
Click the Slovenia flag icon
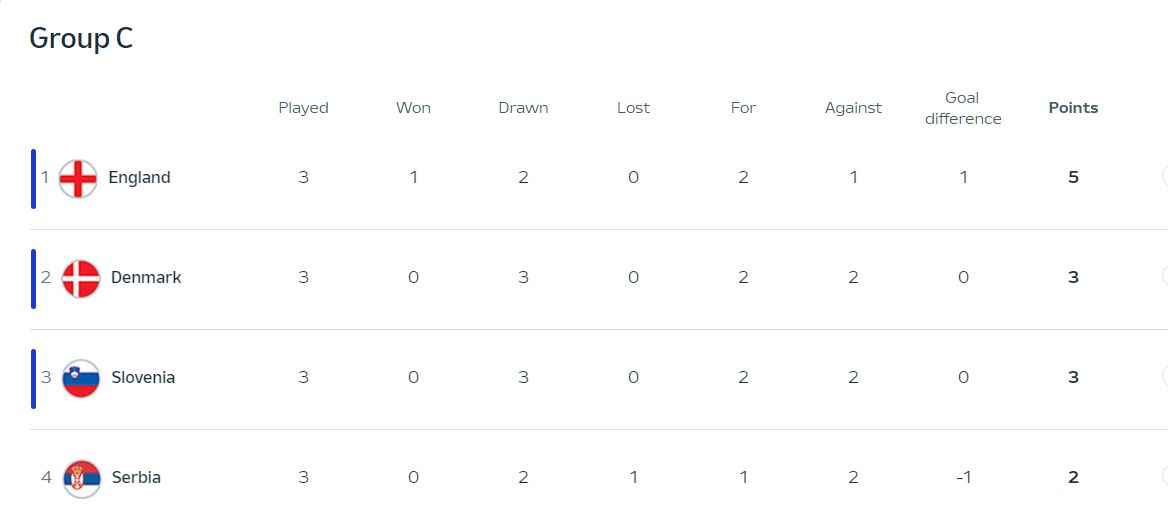pos(80,378)
